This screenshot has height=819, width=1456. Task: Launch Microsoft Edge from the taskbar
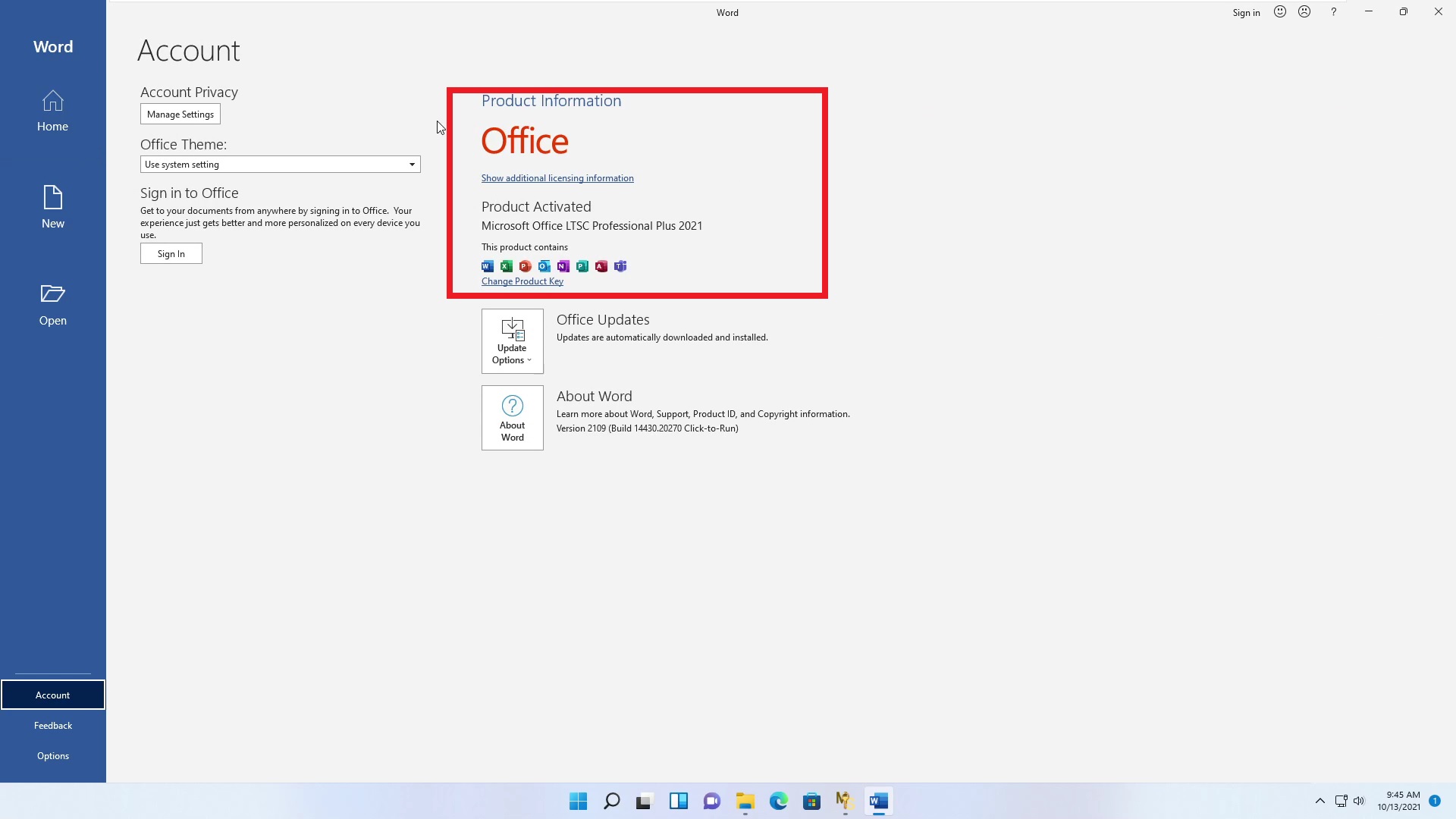[x=778, y=802]
